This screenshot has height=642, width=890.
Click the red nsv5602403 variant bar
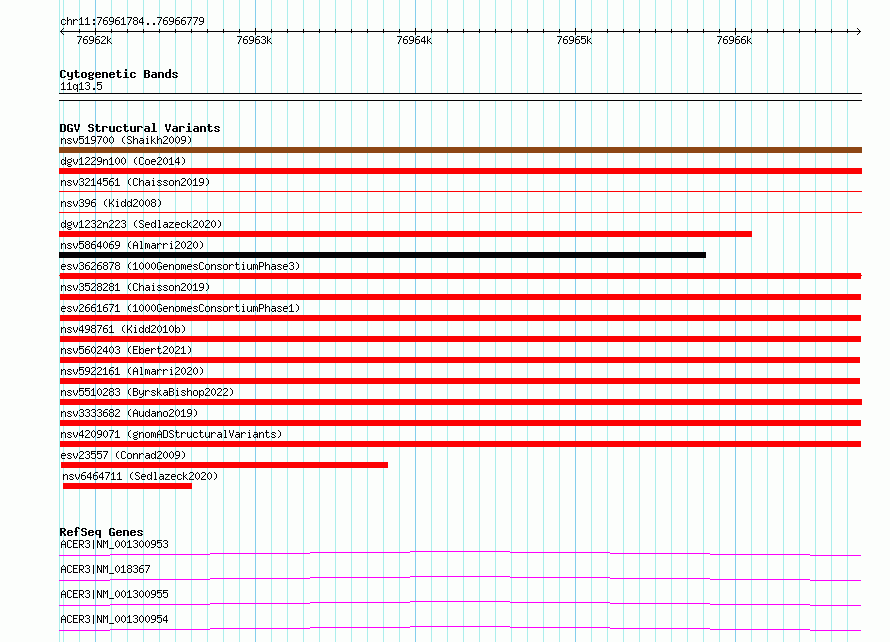coord(460,360)
